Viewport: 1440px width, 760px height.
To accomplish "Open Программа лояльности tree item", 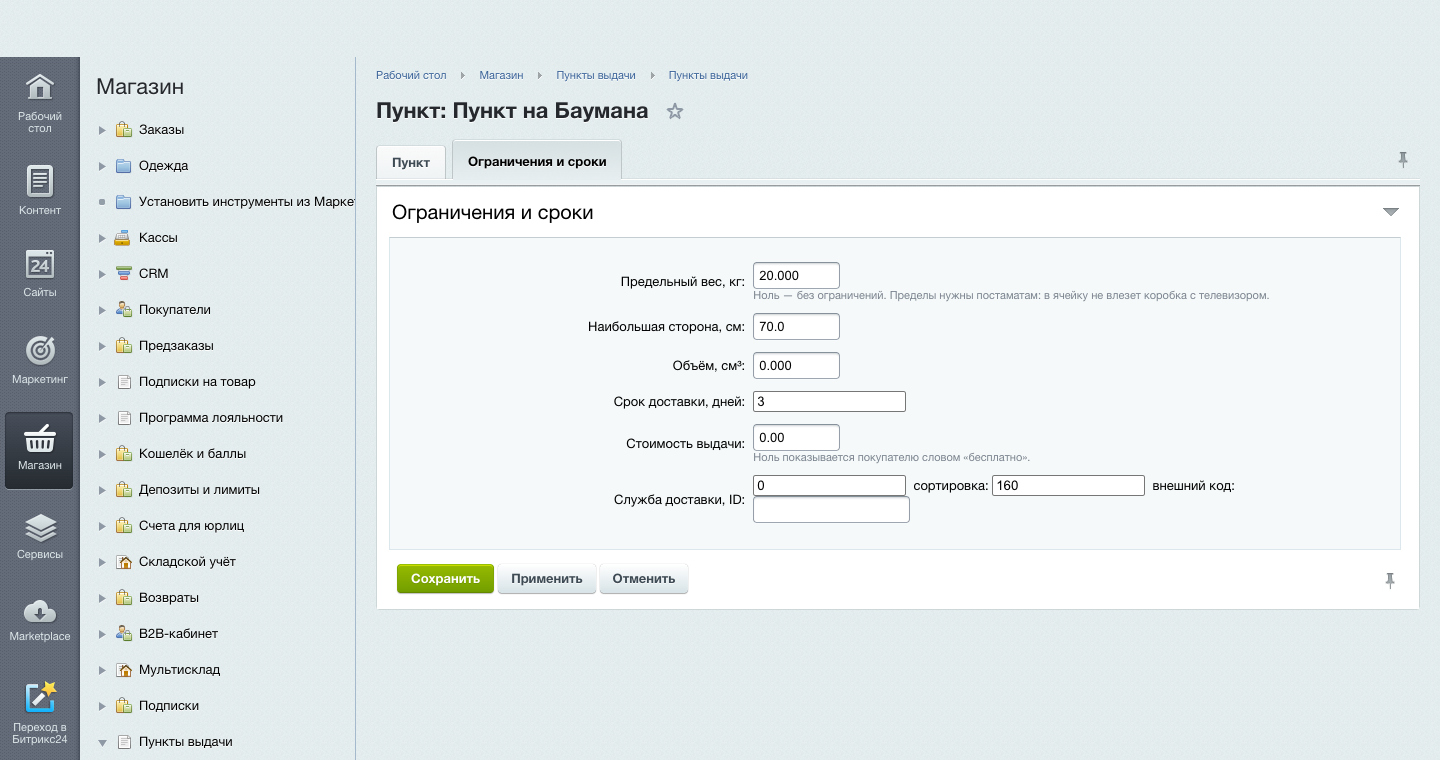I will click(x=211, y=418).
